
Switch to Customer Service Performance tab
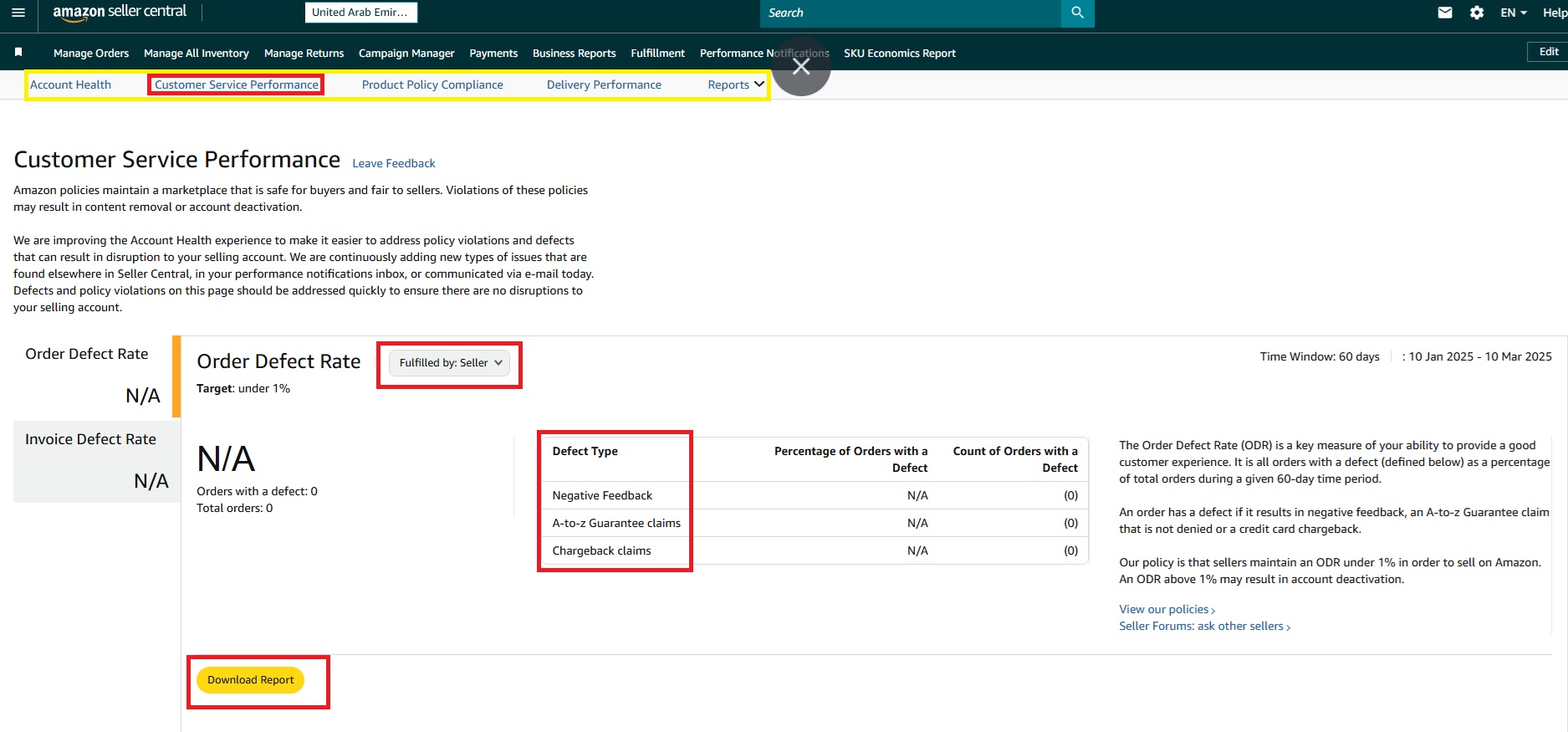tap(237, 84)
